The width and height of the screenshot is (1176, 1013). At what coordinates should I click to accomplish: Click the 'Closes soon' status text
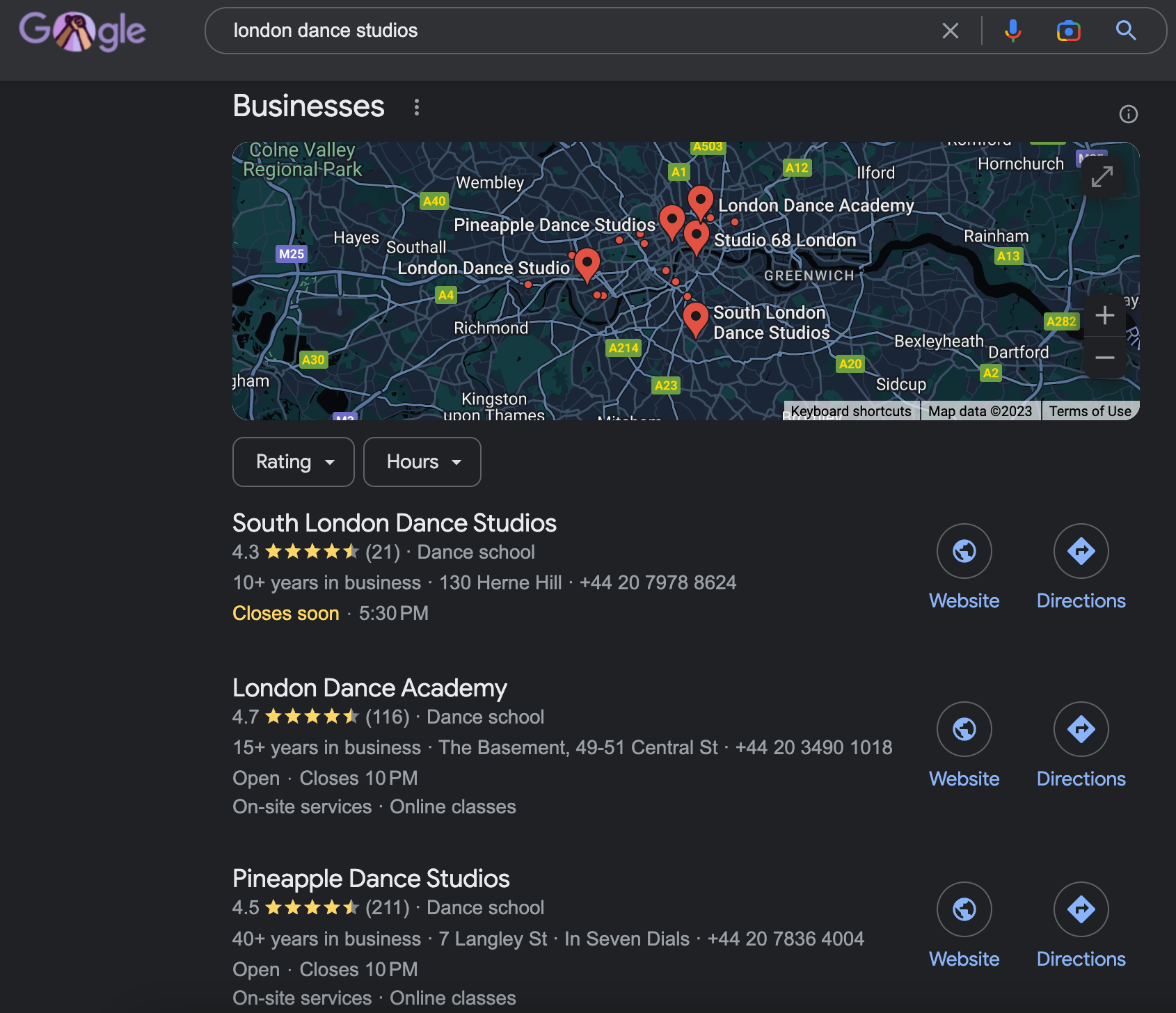click(286, 613)
